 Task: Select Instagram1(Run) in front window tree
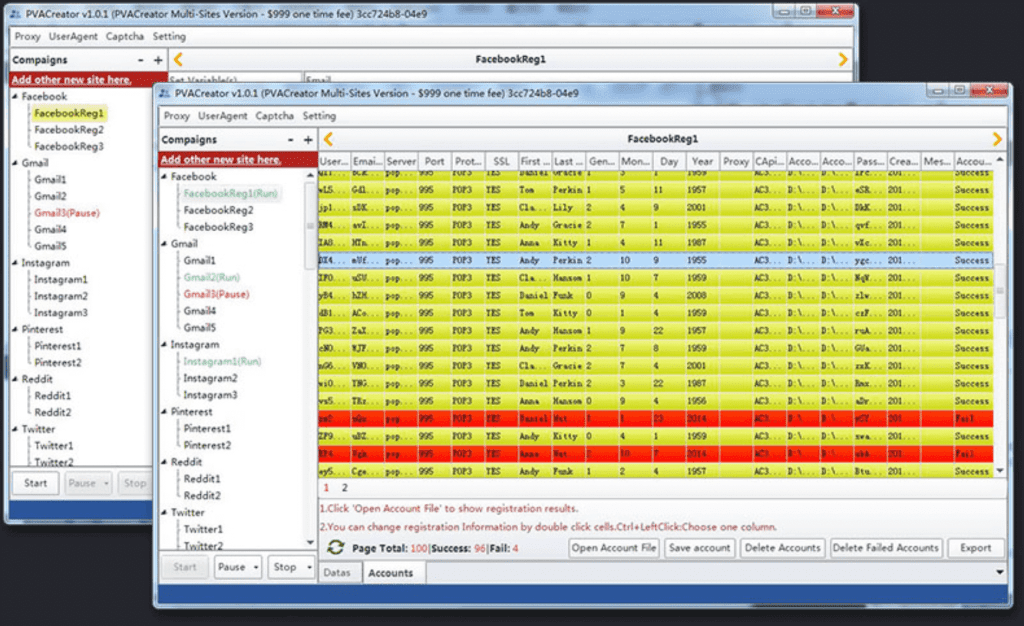coord(222,362)
